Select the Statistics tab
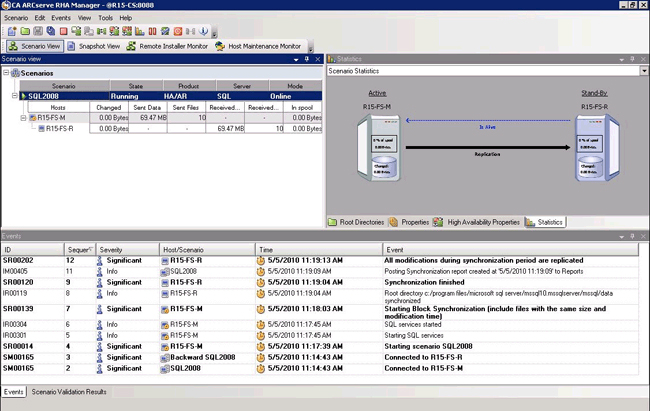650x411 pixels. pos(545,222)
